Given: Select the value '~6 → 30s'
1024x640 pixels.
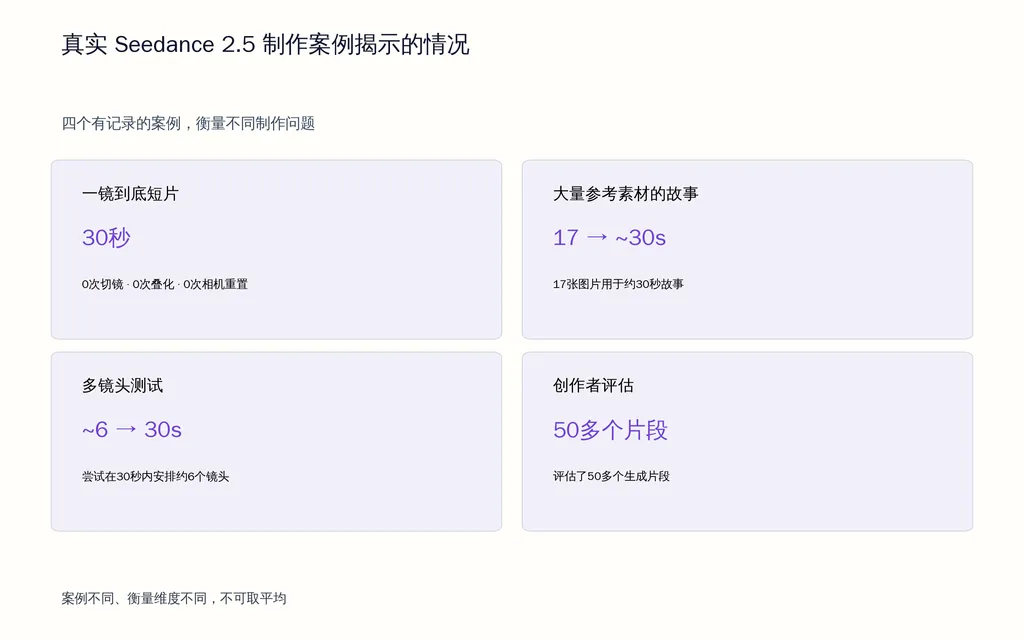Looking at the screenshot, I should [x=132, y=430].
